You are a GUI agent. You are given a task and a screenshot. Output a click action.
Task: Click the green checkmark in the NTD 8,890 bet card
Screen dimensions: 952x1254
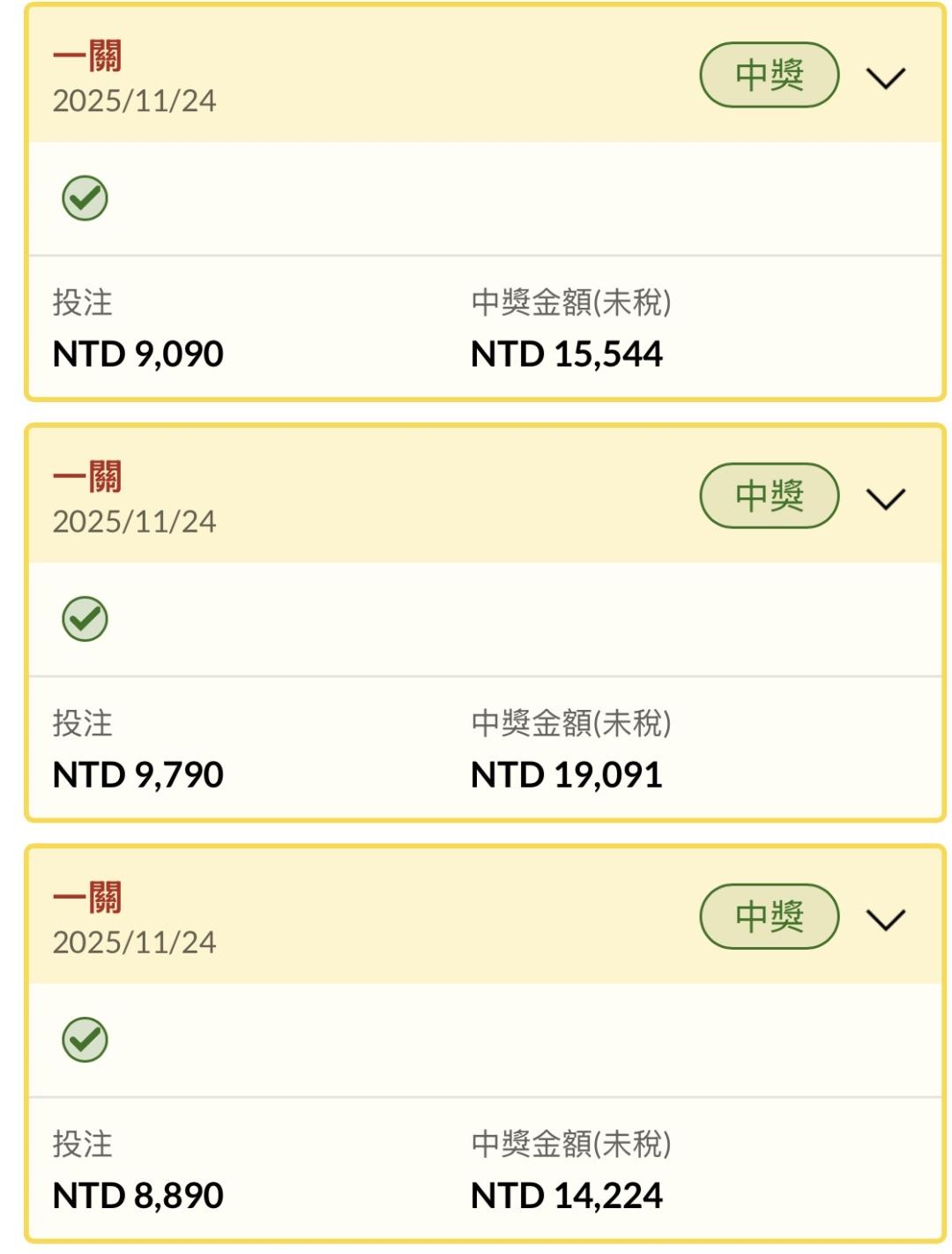(85, 1039)
